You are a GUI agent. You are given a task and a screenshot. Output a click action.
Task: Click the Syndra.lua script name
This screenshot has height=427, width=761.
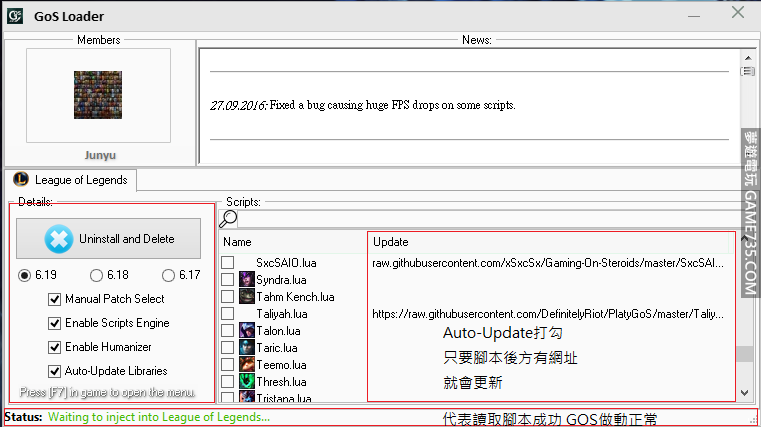tap(281, 280)
